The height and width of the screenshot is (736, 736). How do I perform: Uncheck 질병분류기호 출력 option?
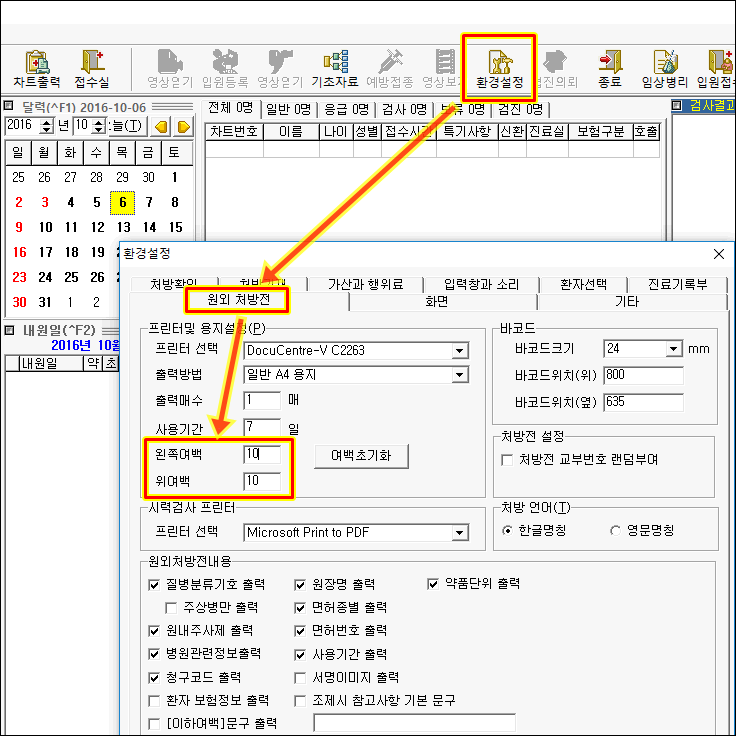point(154,584)
